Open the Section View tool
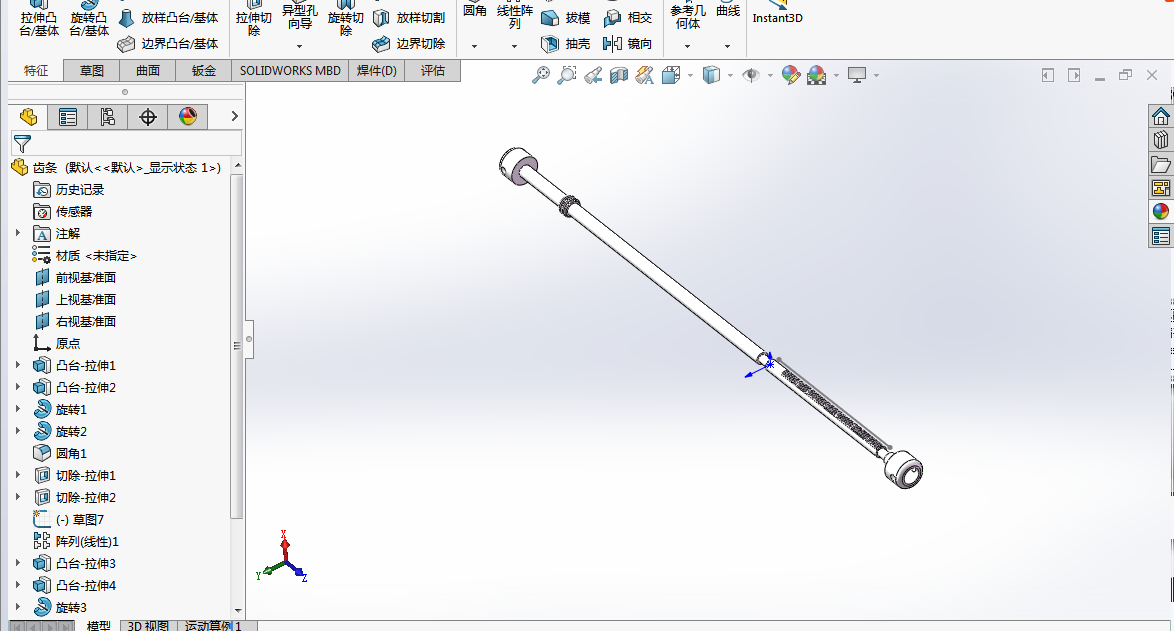 [616, 74]
